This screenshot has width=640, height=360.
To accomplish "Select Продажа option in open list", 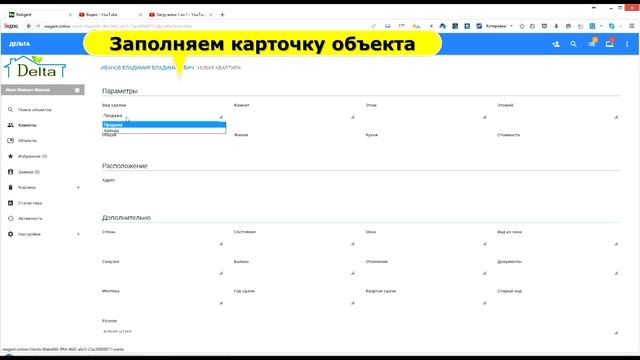I will [x=164, y=125].
